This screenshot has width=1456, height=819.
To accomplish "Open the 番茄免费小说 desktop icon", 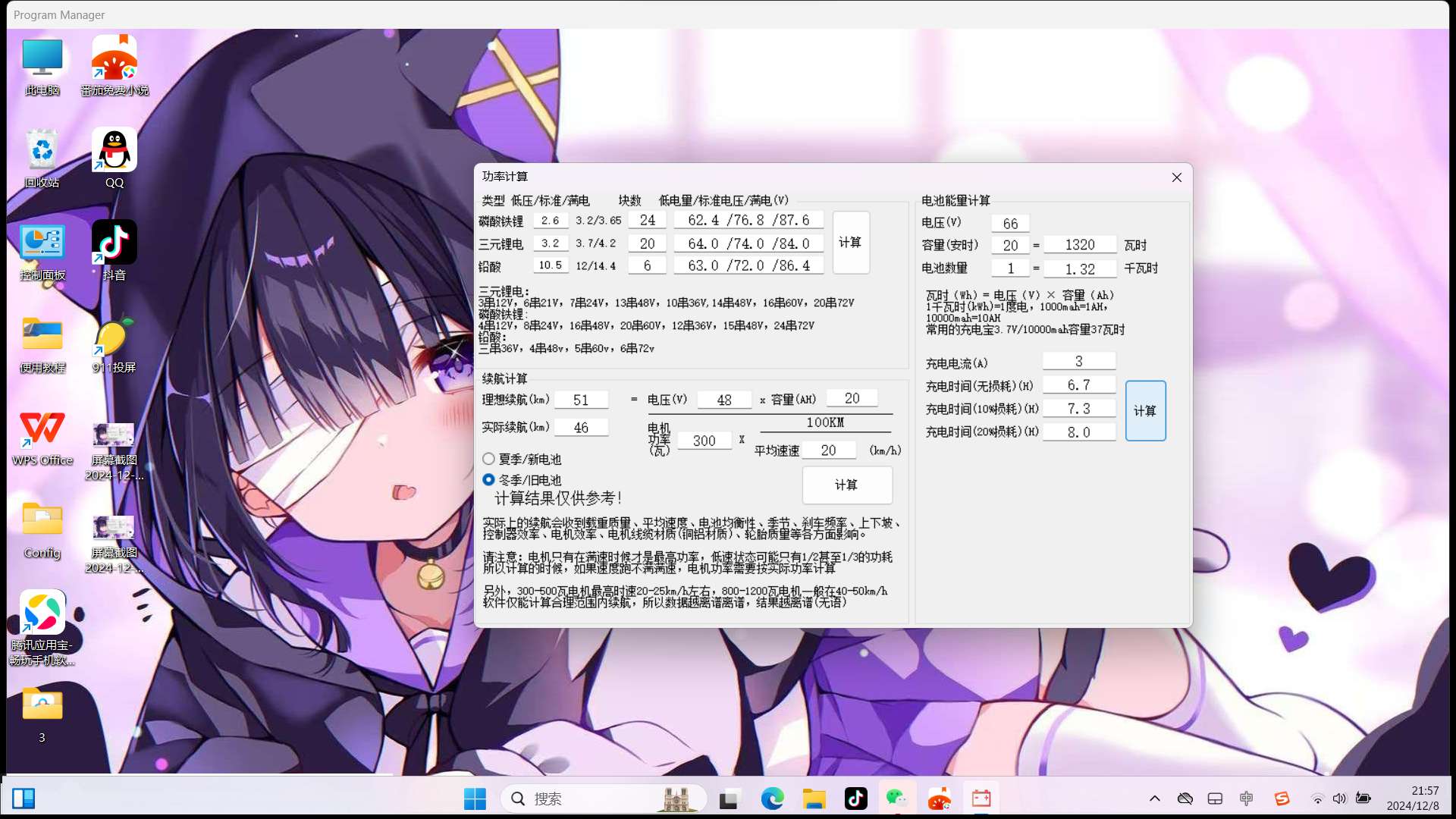I will point(115,66).
